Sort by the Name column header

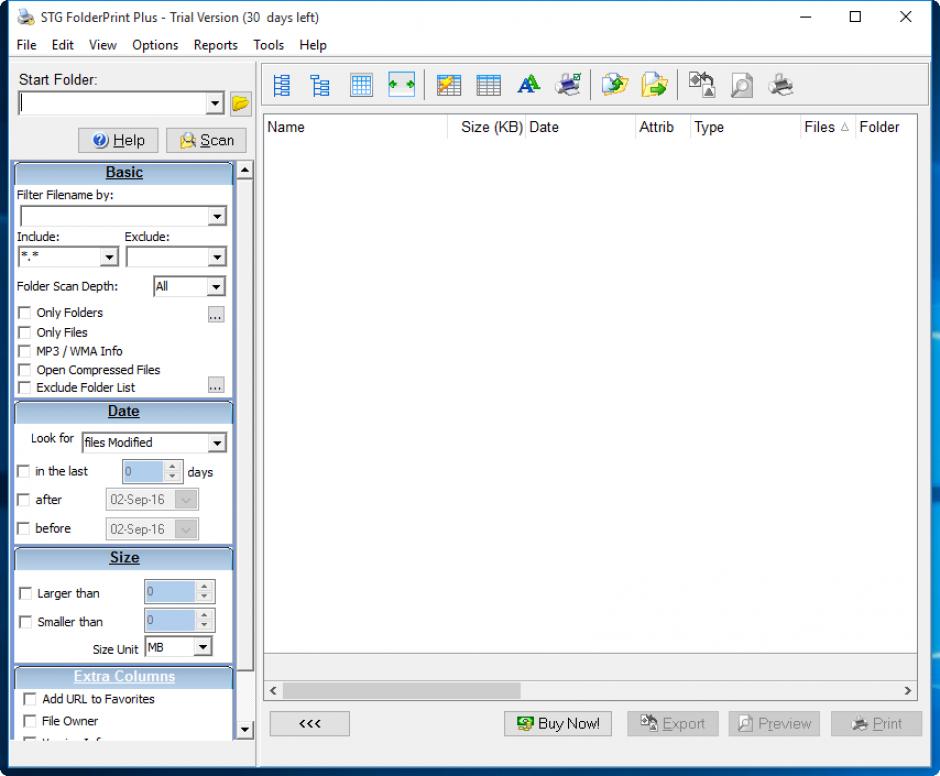click(356, 127)
